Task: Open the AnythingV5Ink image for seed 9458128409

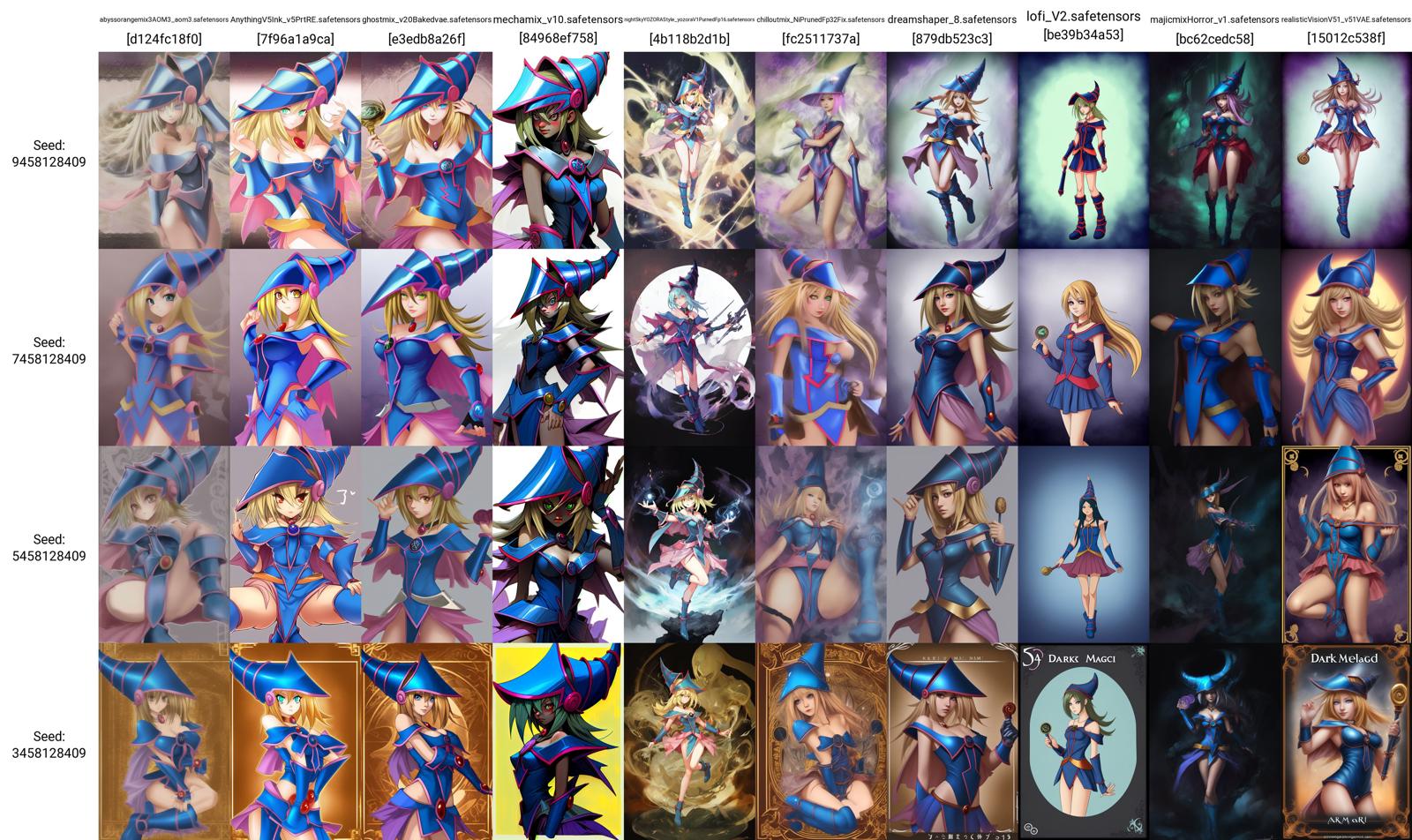Action: point(296,150)
